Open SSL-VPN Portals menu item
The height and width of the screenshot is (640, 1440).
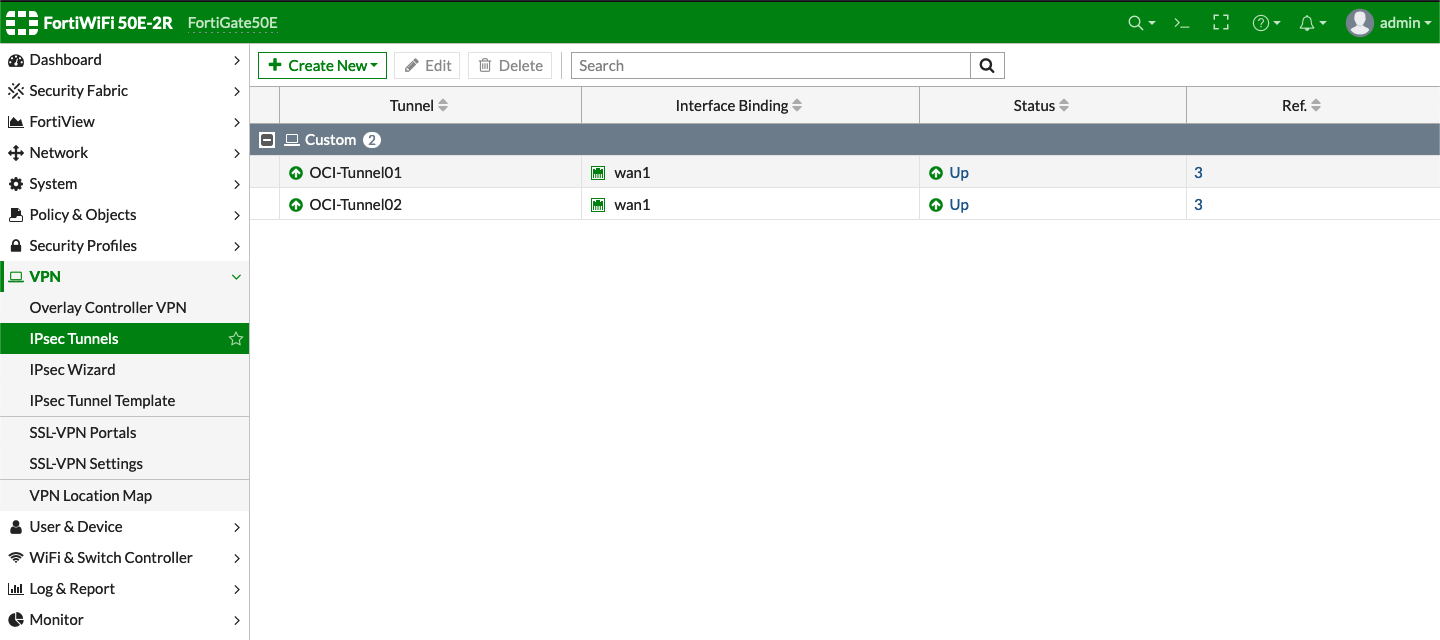83,433
